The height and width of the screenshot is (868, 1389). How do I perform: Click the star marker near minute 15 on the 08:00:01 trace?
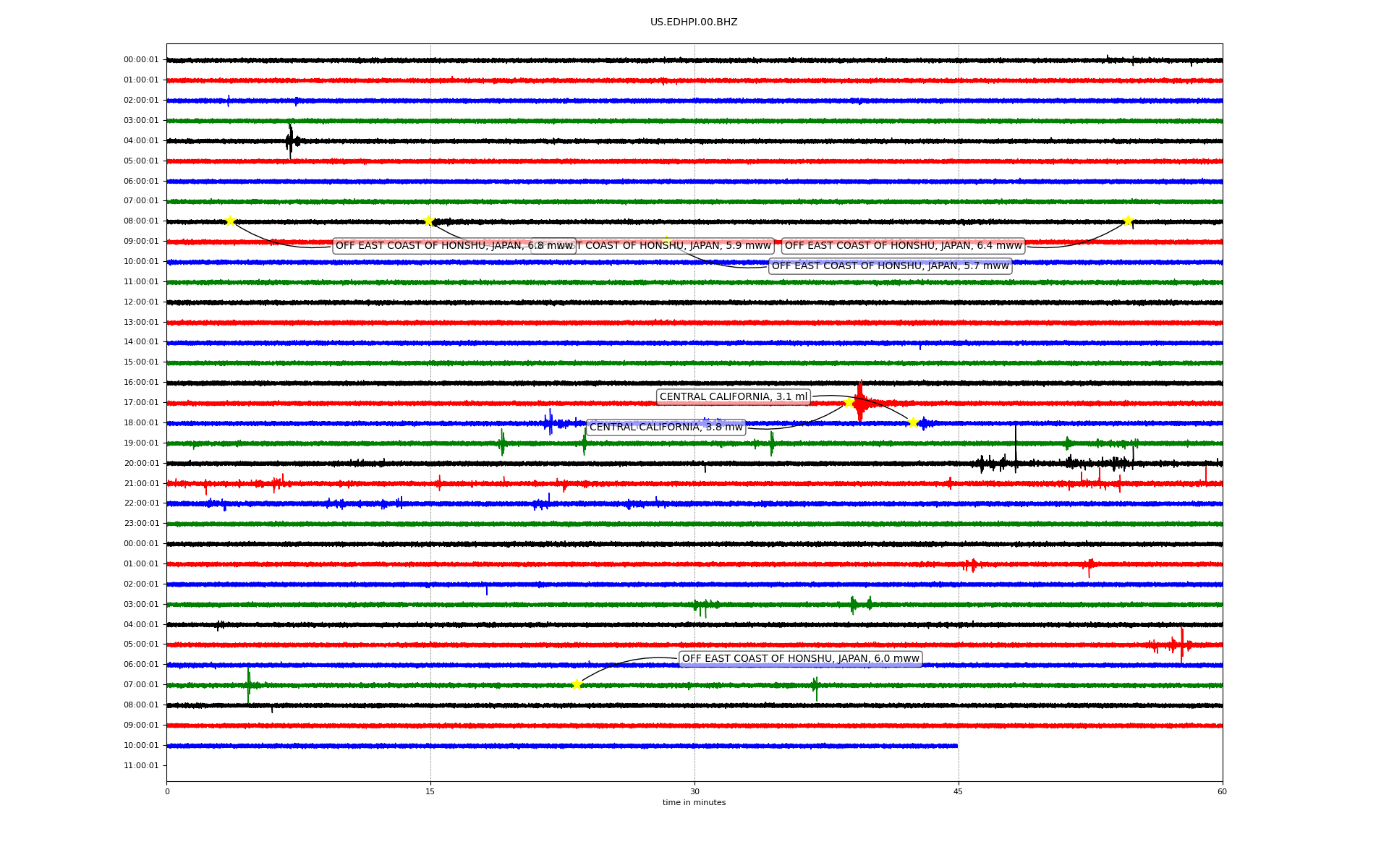point(428,221)
